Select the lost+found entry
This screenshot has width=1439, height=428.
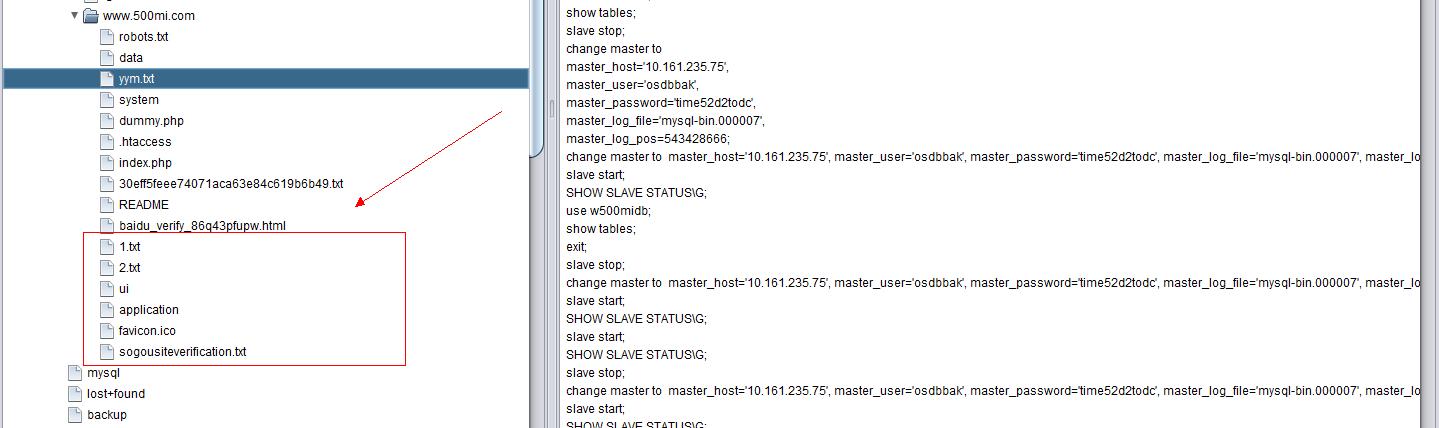(116, 394)
